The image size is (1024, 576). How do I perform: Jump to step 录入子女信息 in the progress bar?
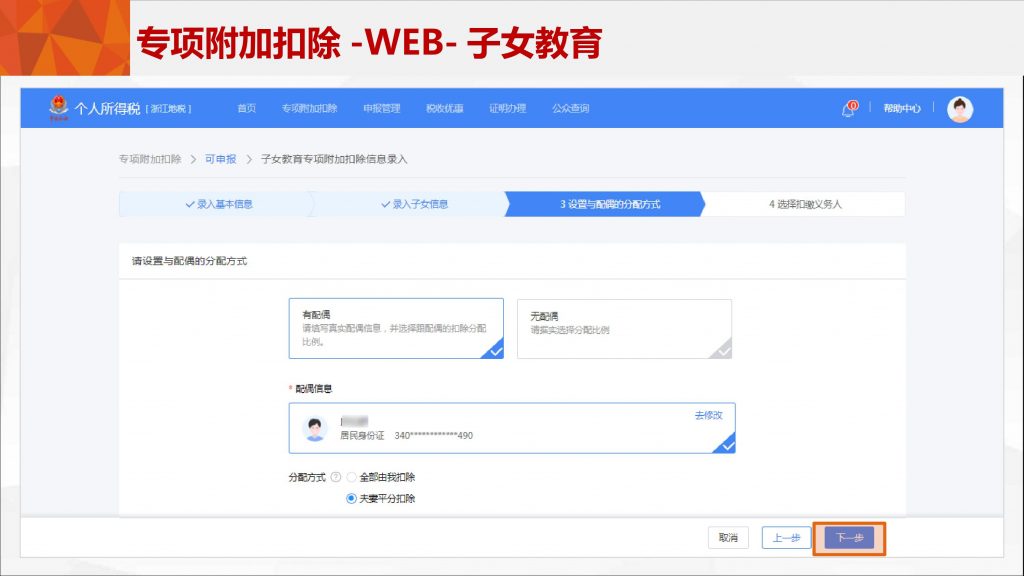click(413, 204)
